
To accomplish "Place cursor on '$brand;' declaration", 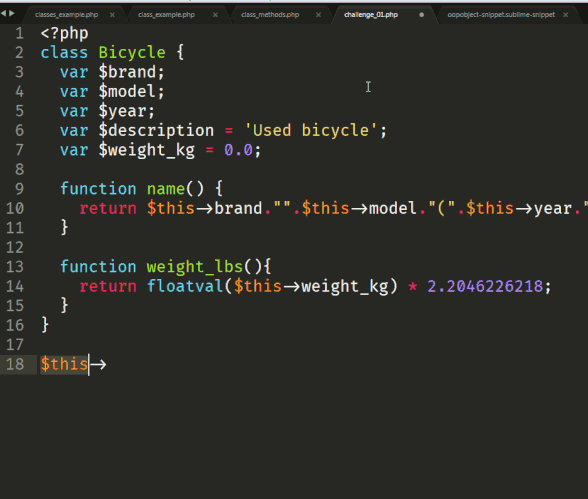I will coord(132,72).
